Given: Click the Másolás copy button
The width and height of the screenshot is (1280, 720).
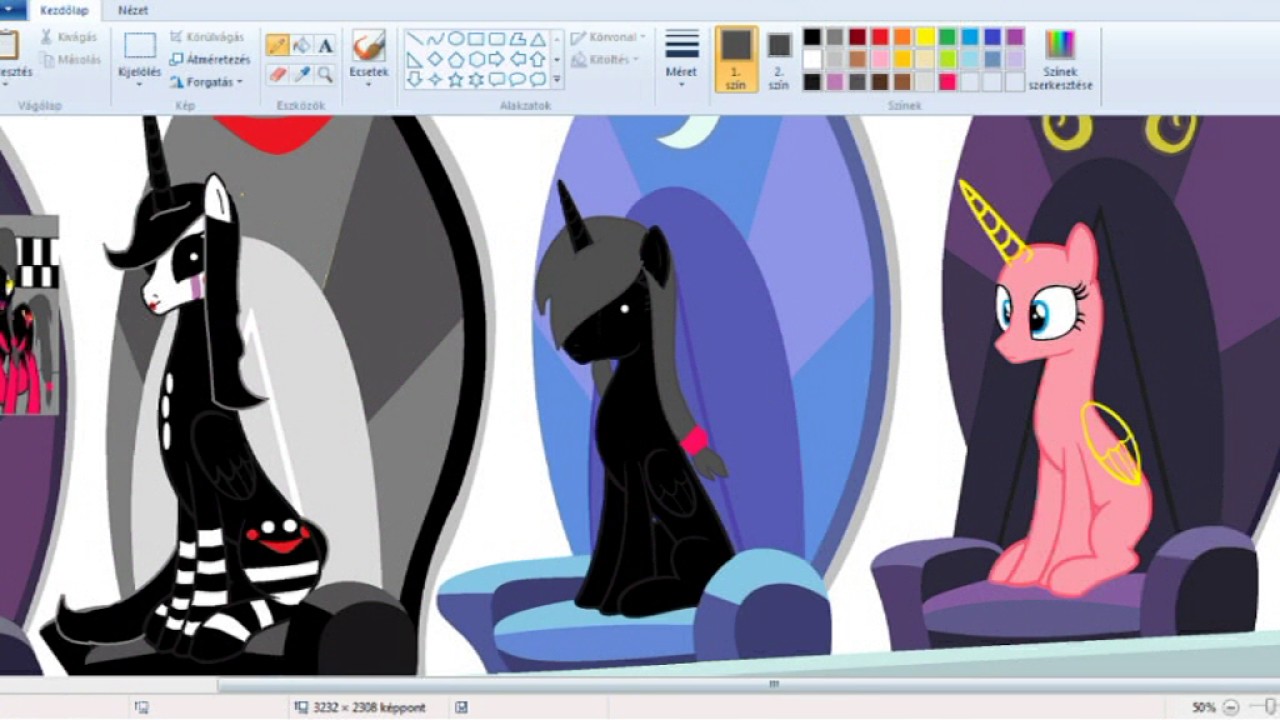Looking at the screenshot, I should [x=71, y=60].
